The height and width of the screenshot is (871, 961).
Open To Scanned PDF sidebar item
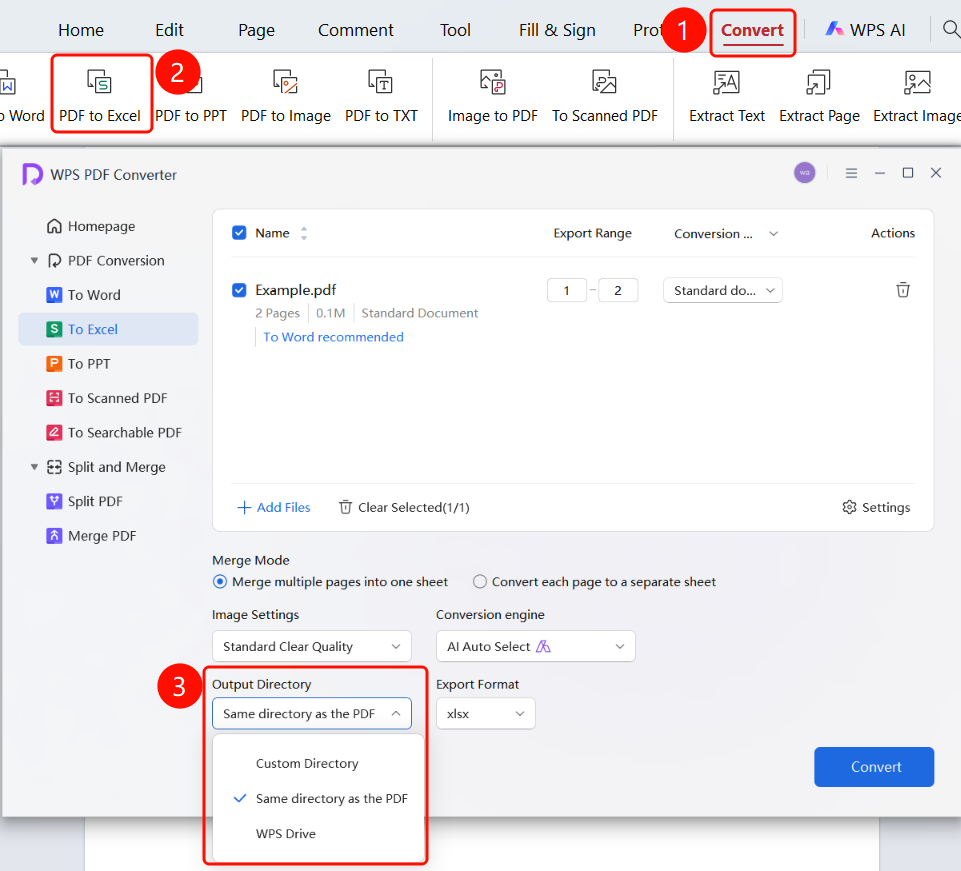108,398
